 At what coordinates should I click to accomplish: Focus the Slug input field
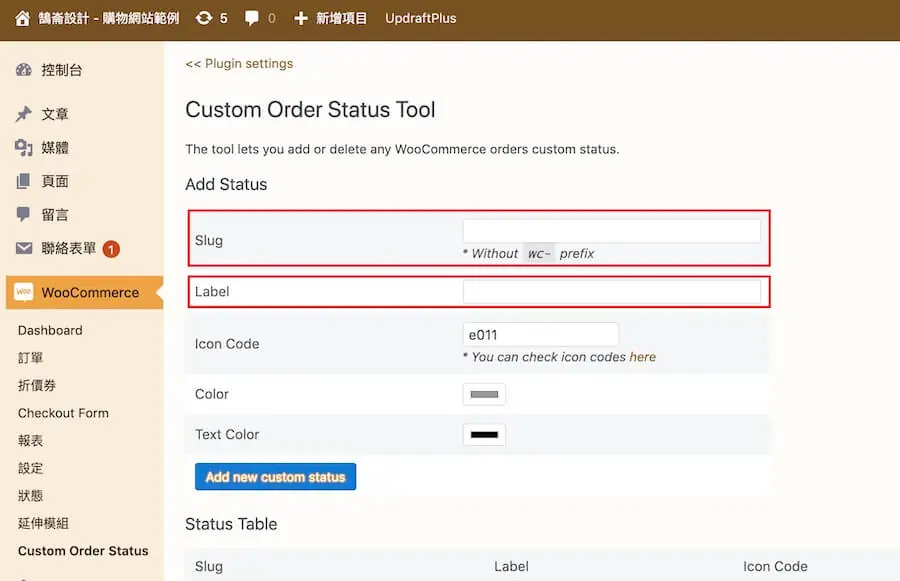pos(612,231)
